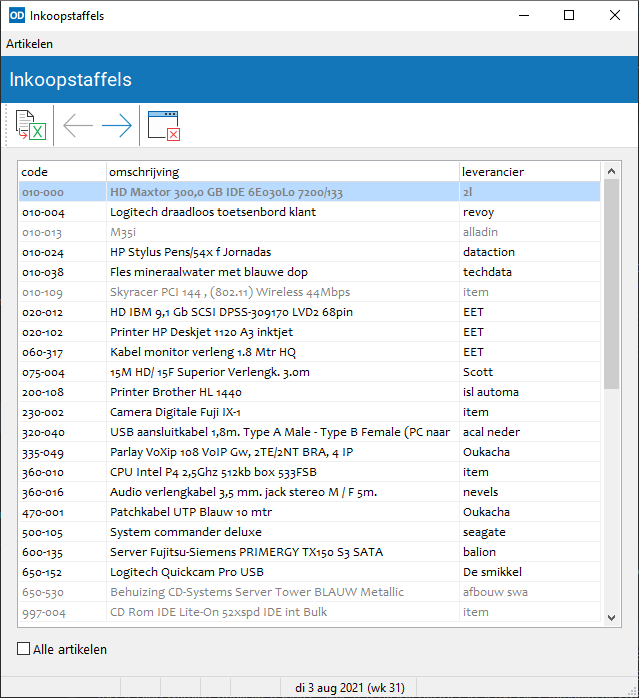Maximize the Inkoopstaffels window
Screen dimensions: 639x698
click(569, 16)
